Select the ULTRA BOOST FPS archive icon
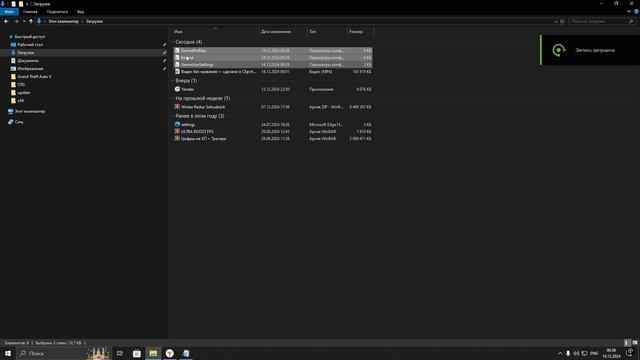The image size is (640, 360). point(177,131)
